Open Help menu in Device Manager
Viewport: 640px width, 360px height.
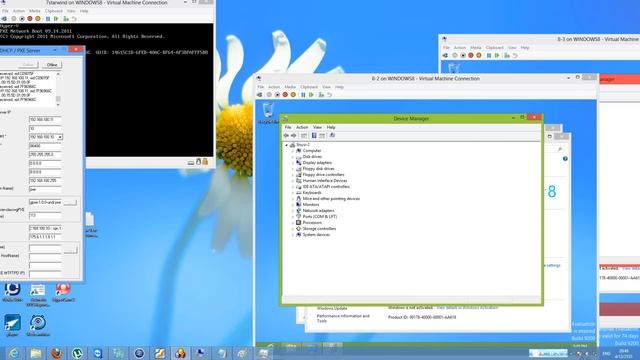click(x=331, y=127)
